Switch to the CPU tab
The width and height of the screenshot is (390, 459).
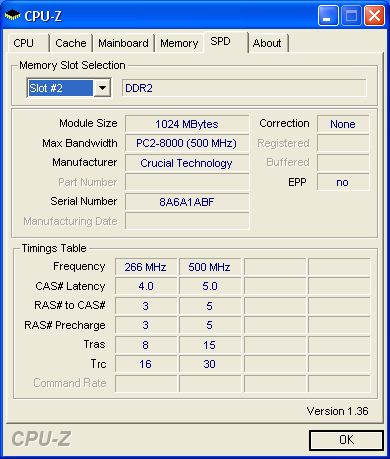pos(28,43)
